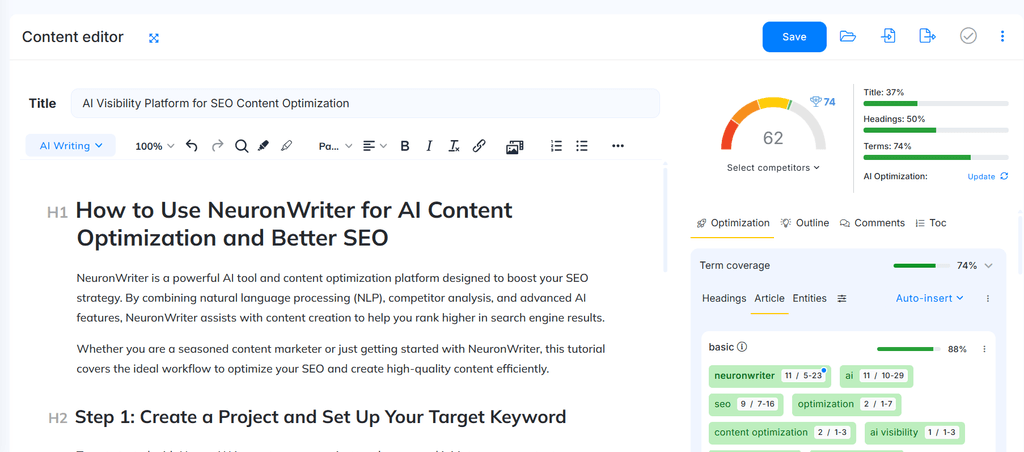Image resolution: width=1024 pixels, height=452 pixels.
Task: Expand the Select competitors dropdown
Action: (773, 168)
